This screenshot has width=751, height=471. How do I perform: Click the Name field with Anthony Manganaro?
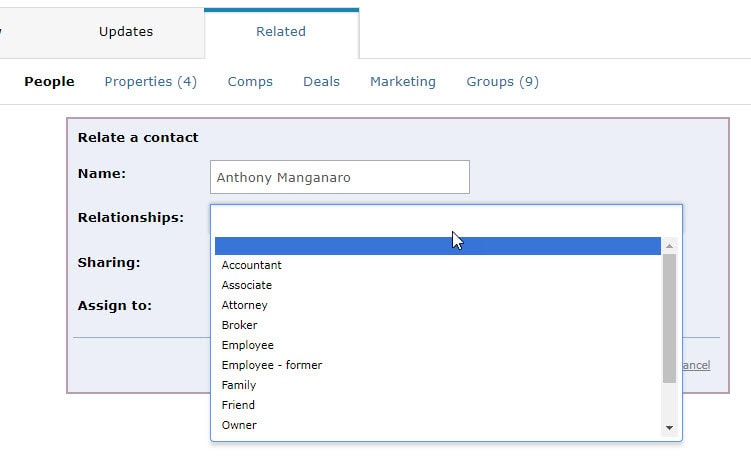340,177
